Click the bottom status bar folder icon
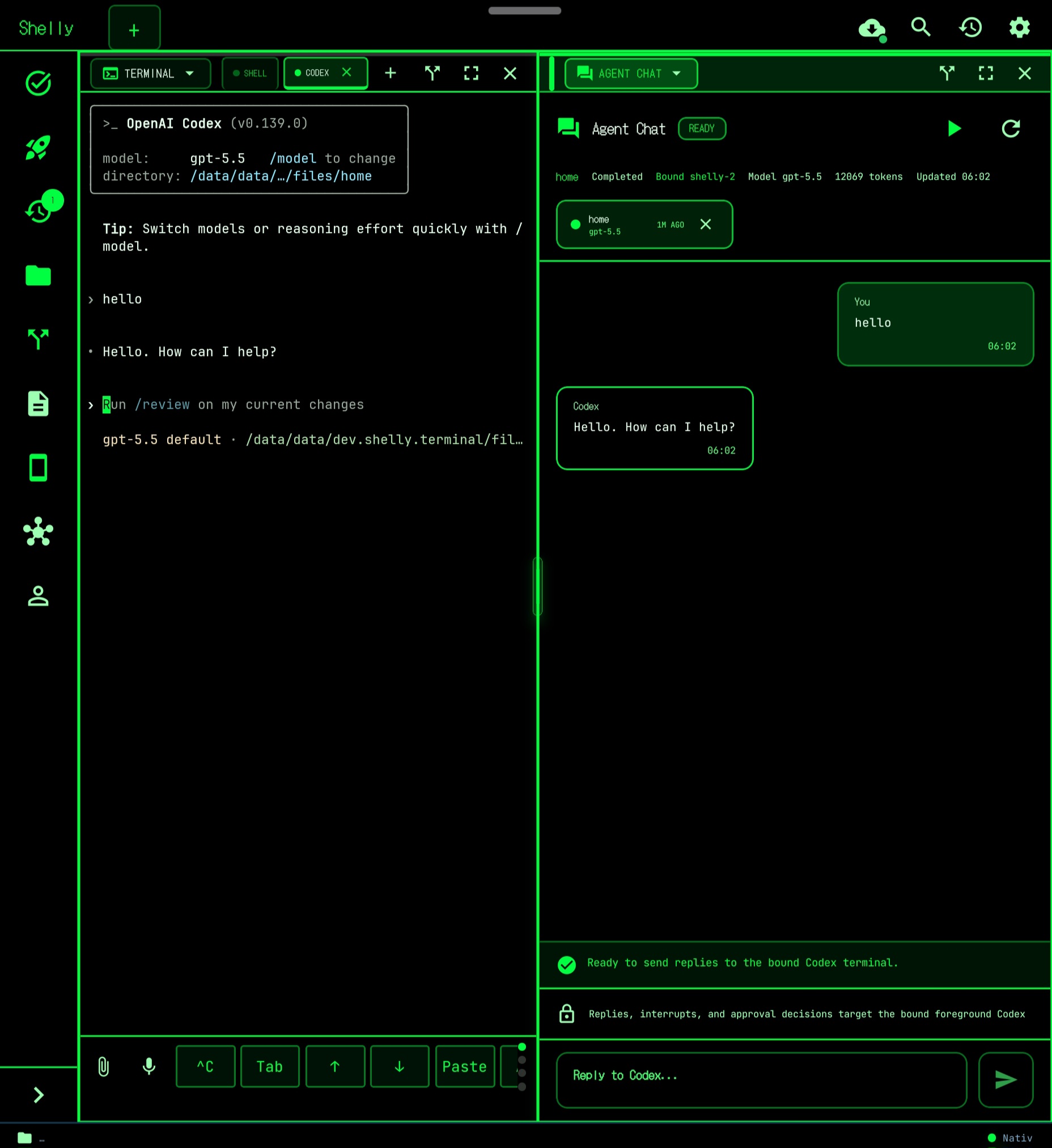This screenshot has width=1052, height=1148. pyautogui.click(x=24, y=1138)
